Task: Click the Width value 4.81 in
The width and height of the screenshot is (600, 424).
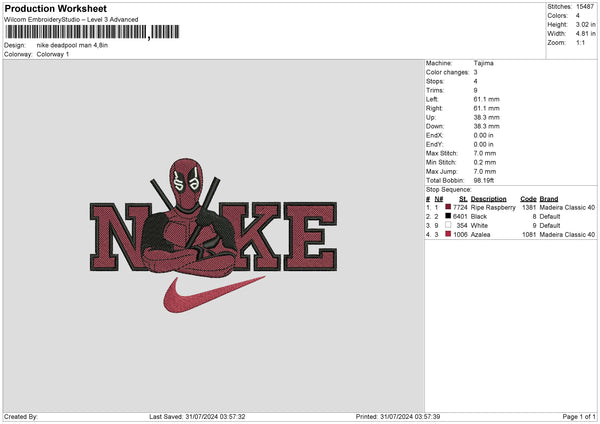Action: point(585,34)
